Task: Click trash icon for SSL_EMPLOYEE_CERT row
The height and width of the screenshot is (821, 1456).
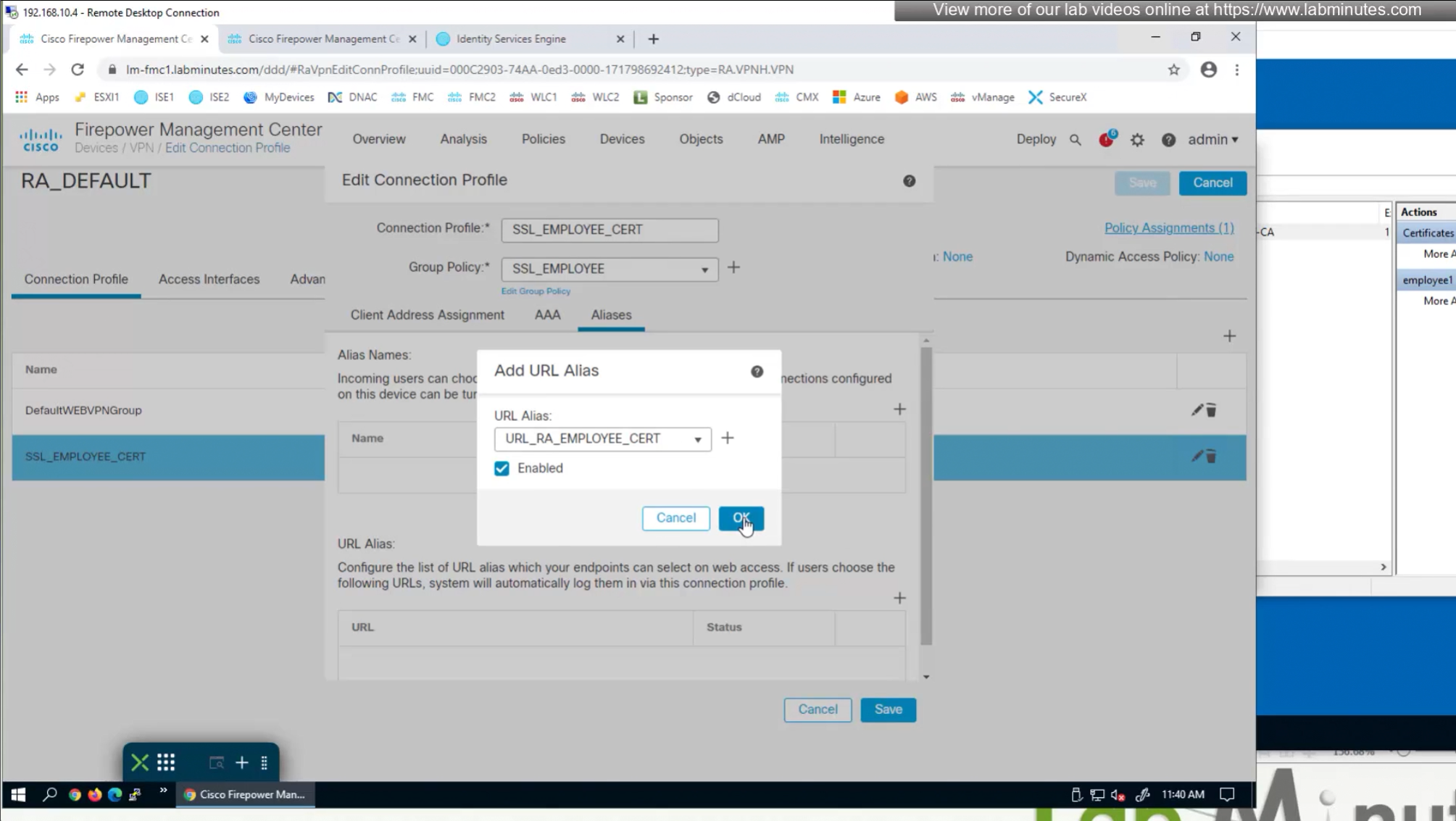Action: click(x=1211, y=457)
